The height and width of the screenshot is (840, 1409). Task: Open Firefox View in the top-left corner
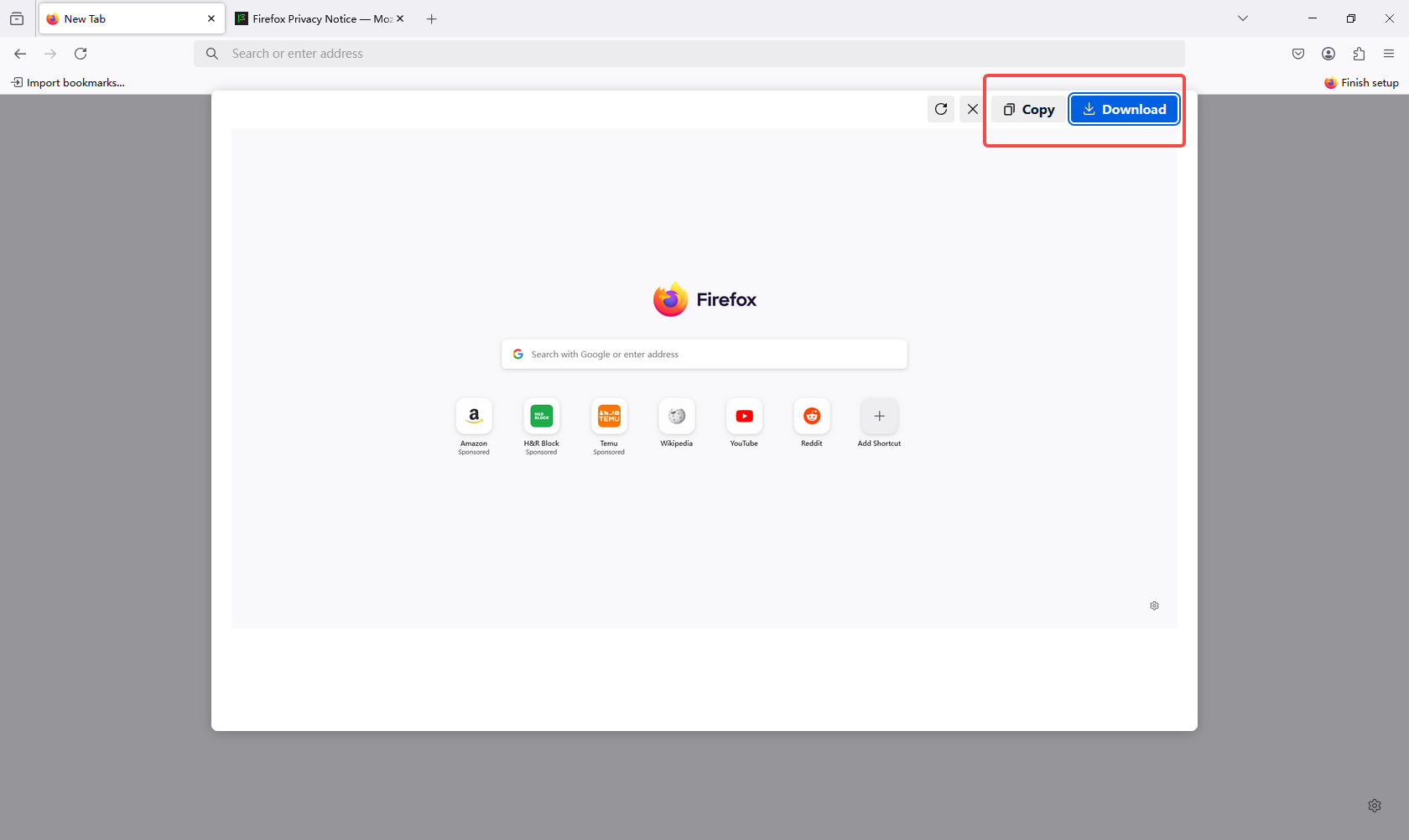coord(17,18)
